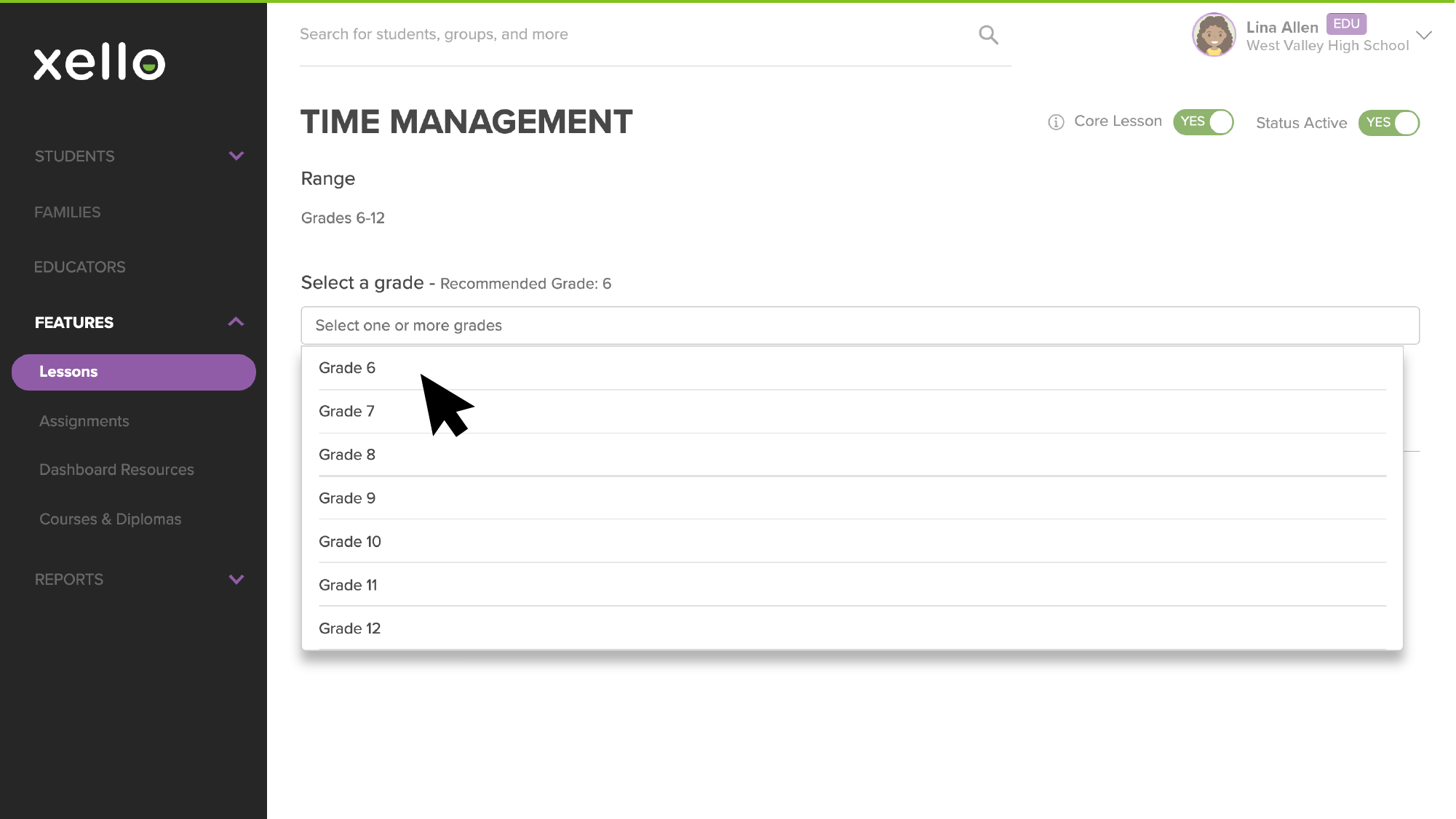Open Courses & Diplomas
The height and width of the screenshot is (819, 1456).
[x=111, y=519]
